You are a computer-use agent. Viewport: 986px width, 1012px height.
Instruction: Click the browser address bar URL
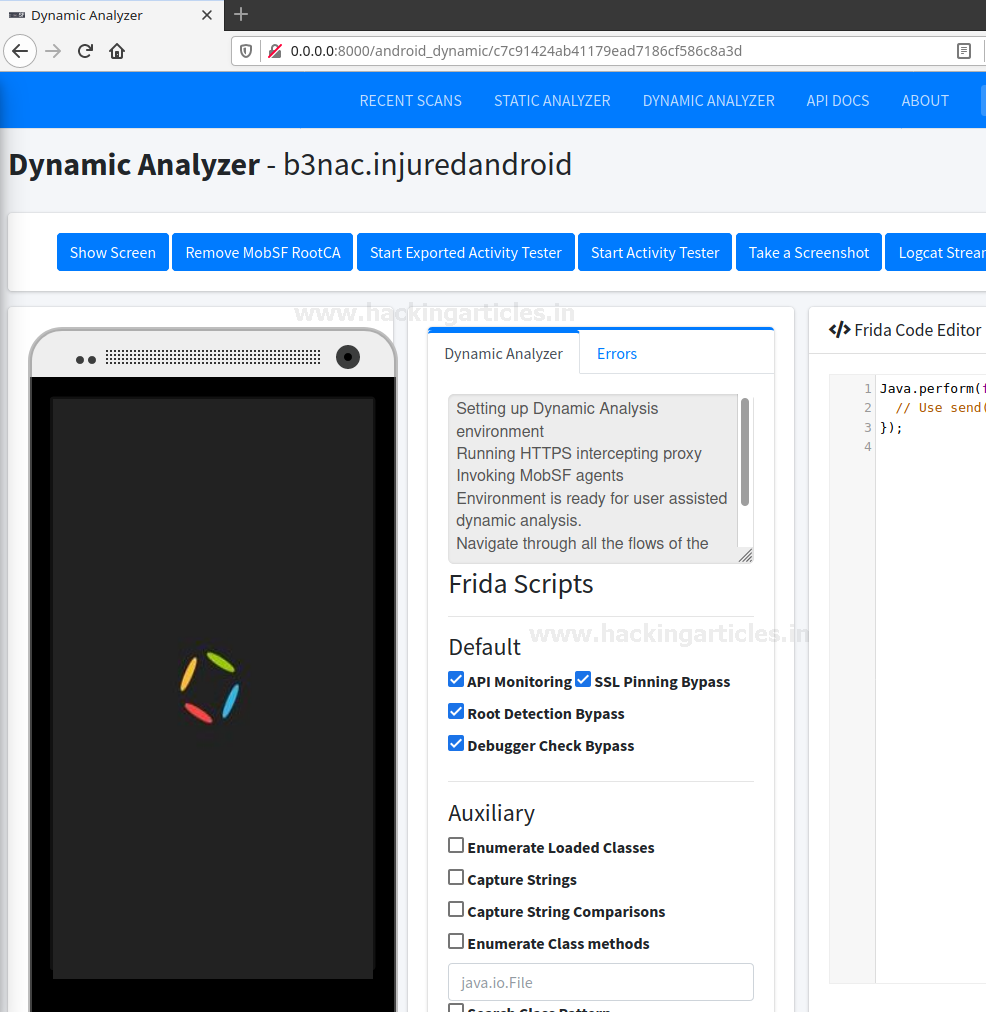(x=516, y=51)
